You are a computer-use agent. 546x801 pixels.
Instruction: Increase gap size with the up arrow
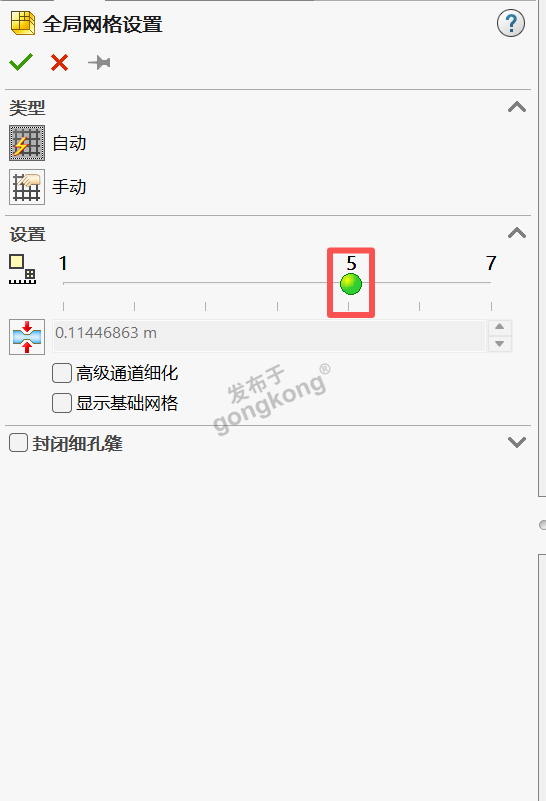point(500,327)
